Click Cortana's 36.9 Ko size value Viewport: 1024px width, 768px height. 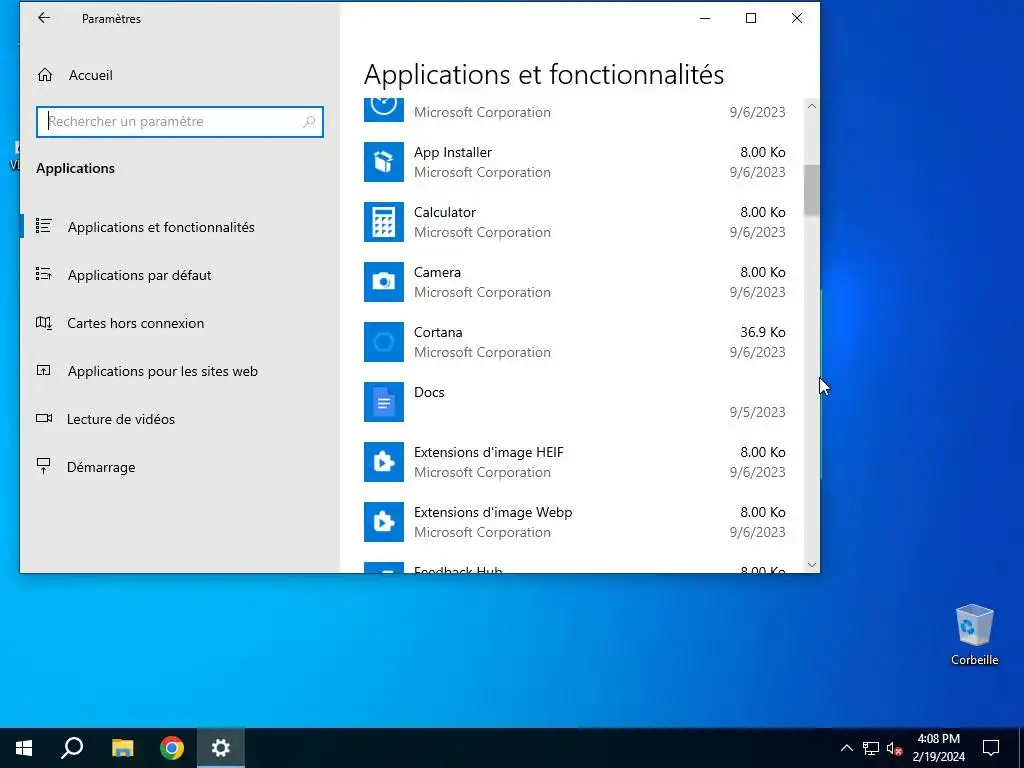[763, 332]
